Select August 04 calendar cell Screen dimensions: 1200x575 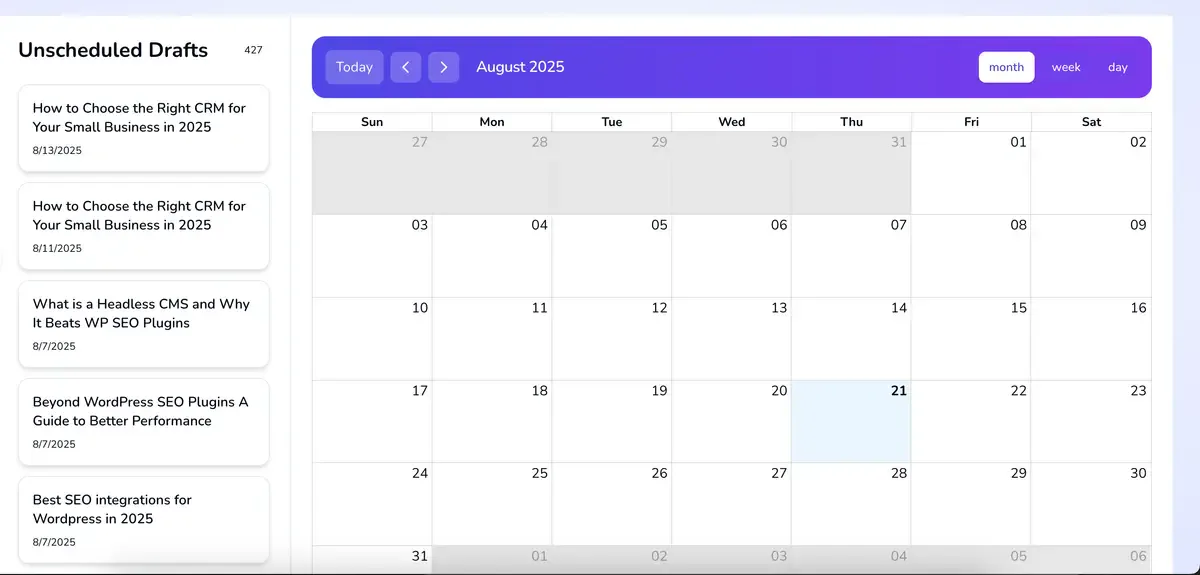coord(492,256)
